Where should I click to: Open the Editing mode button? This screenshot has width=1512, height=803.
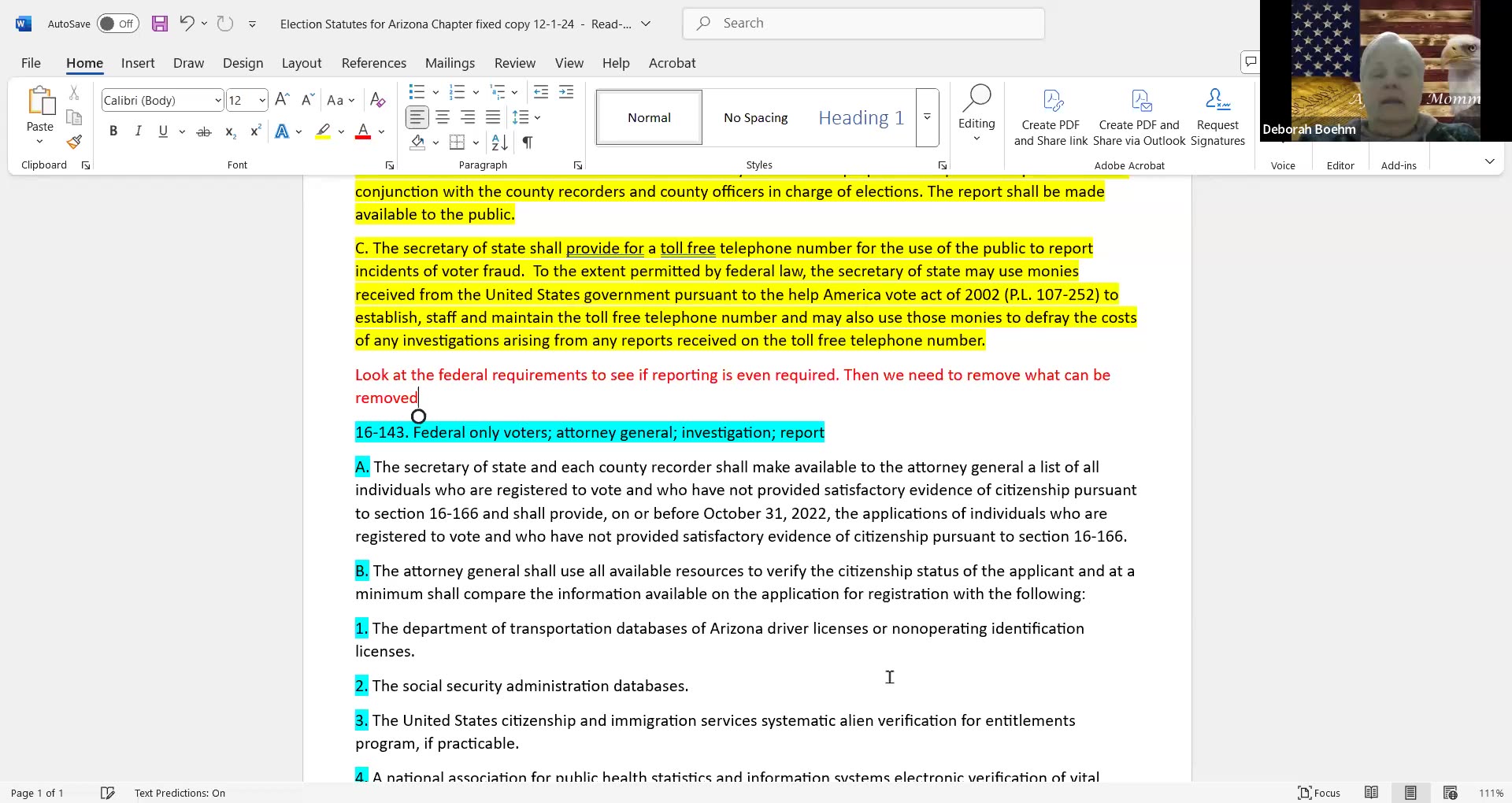point(976,117)
